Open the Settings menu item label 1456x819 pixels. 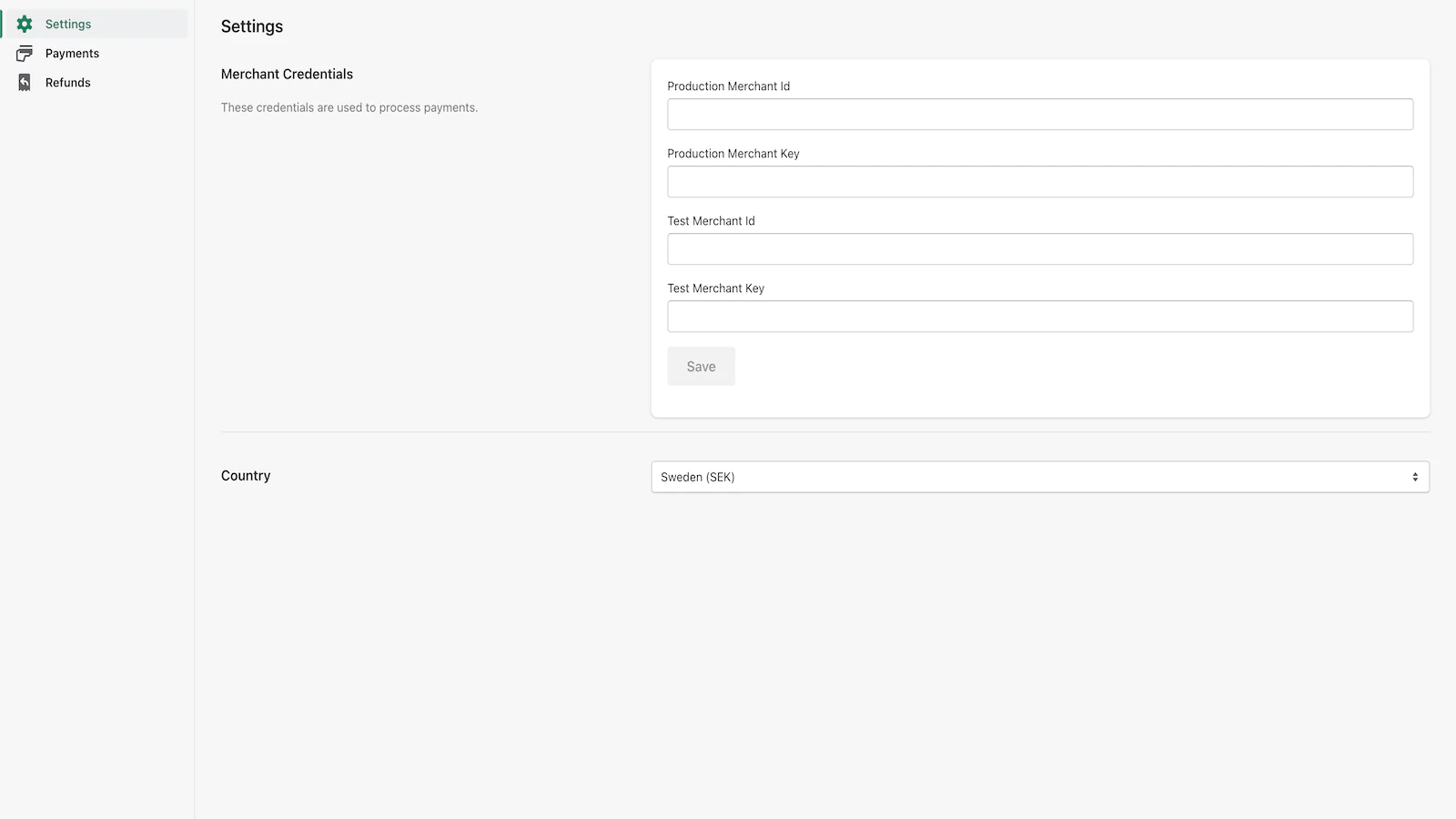(68, 25)
